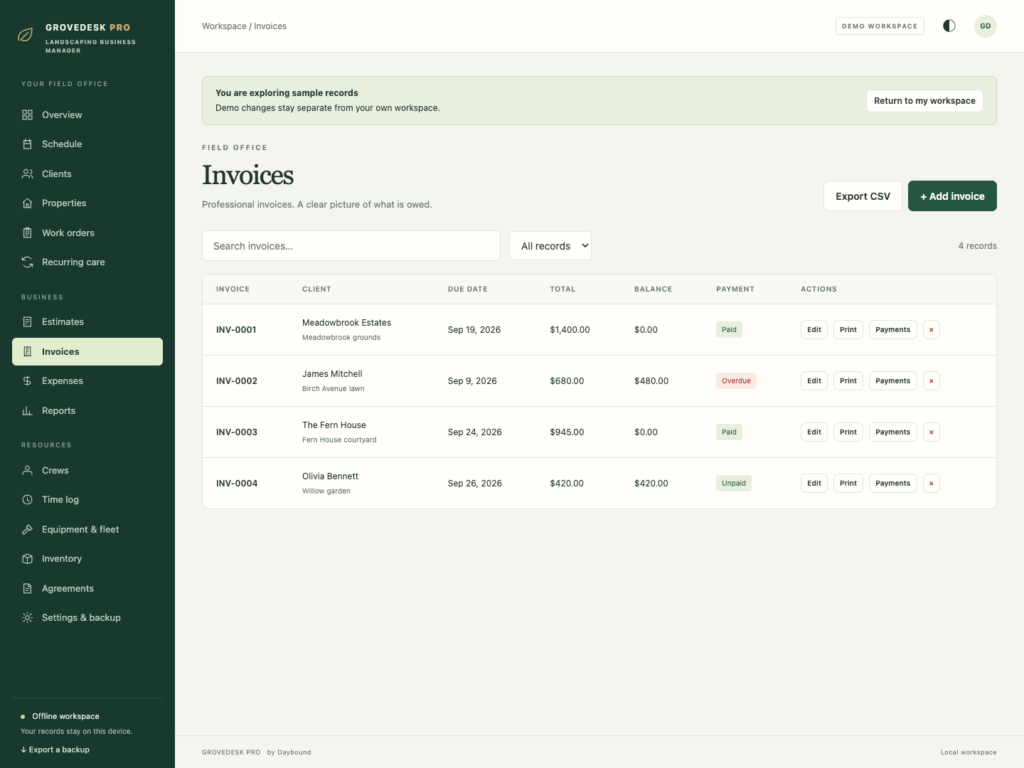The width and height of the screenshot is (1024, 768).
Task: Delete INV-0001 with the red x
Action: click(x=931, y=330)
